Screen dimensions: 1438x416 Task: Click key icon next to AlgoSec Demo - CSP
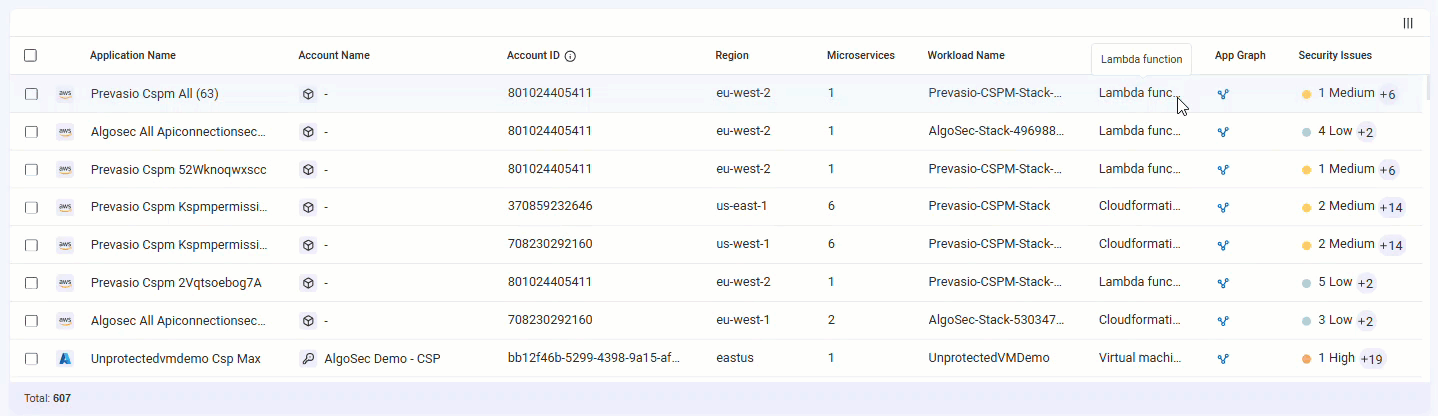pos(308,358)
